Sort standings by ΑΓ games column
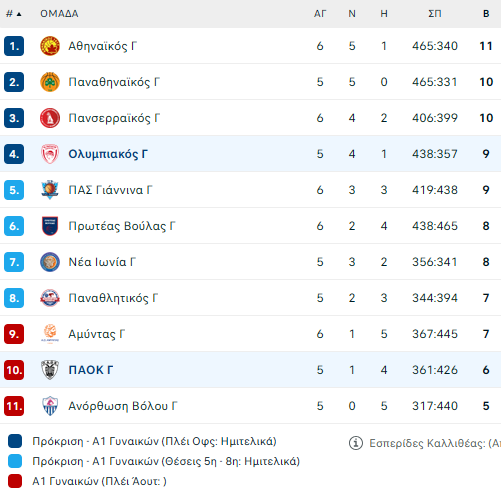 click(x=320, y=14)
